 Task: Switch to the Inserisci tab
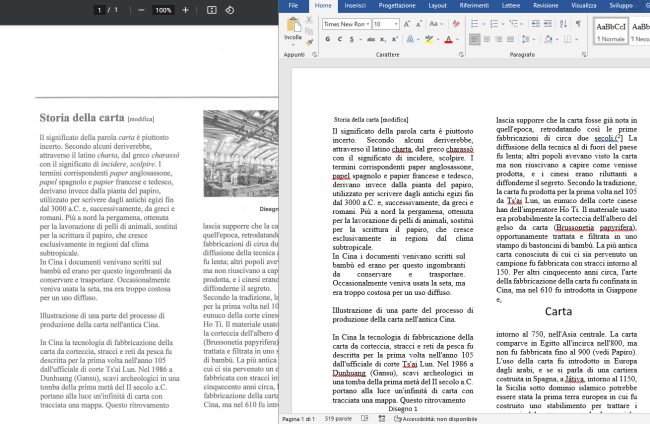point(355,5)
